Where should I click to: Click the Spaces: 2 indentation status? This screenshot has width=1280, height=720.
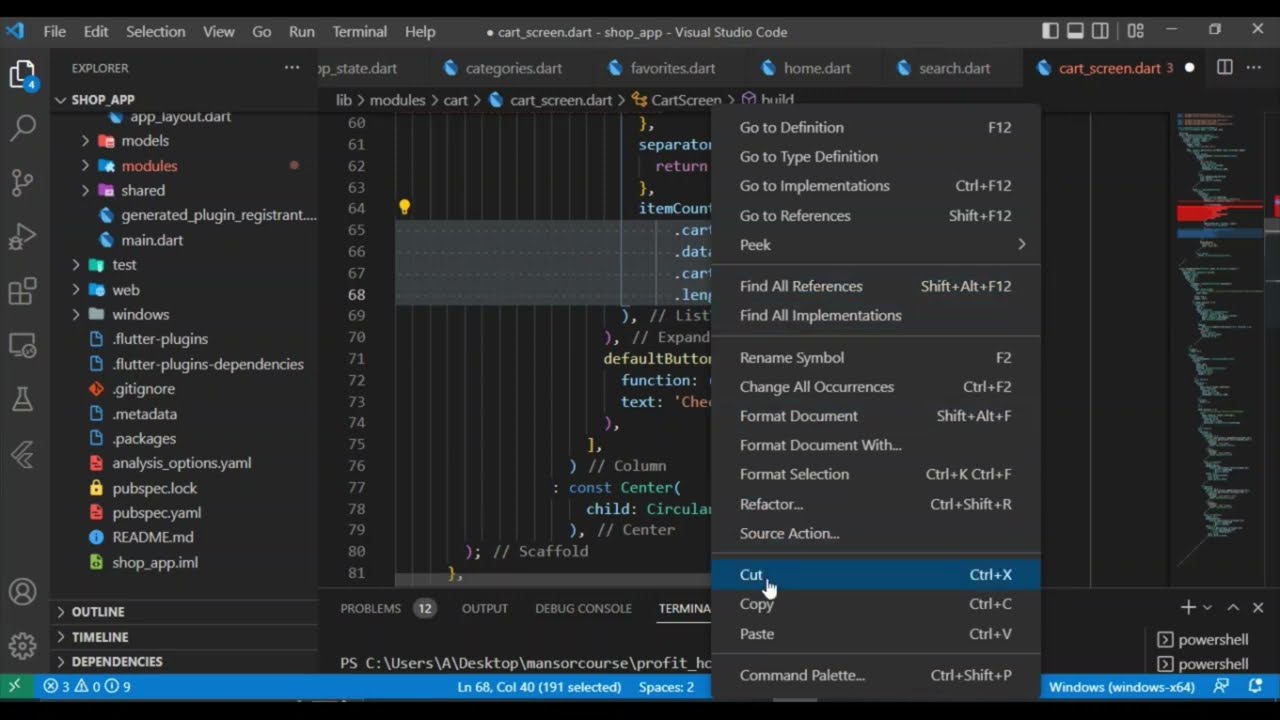[x=667, y=687]
